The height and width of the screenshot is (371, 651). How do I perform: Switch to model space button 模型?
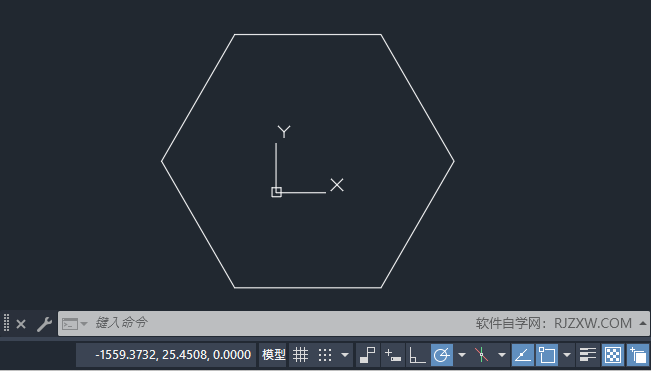(273, 355)
